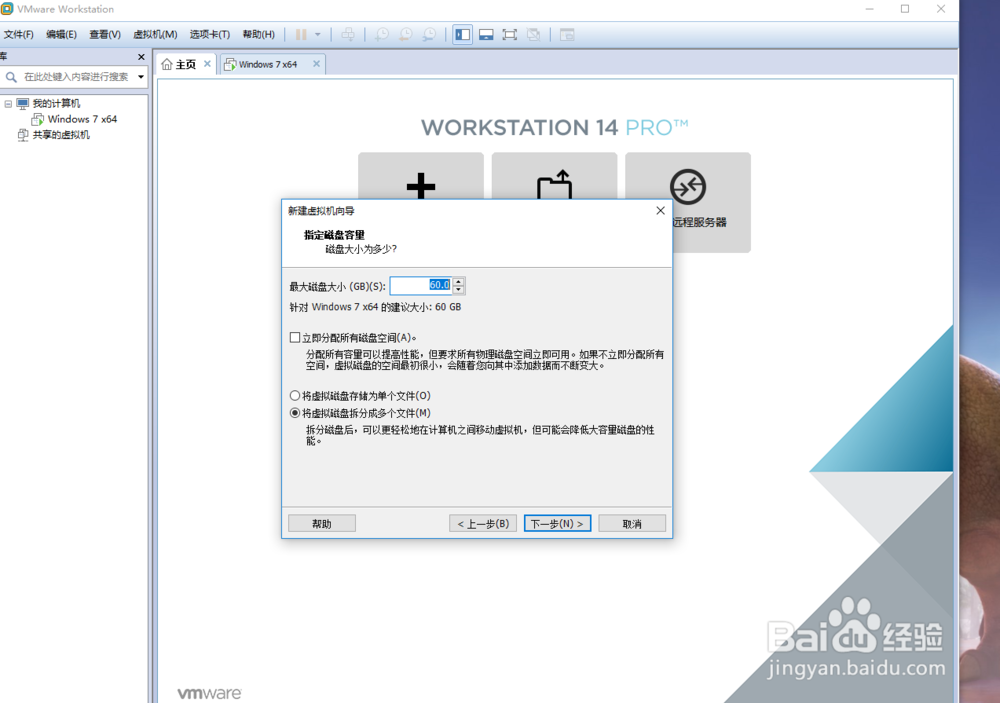Open the 查看(V) menu

[x=105, y=34]
